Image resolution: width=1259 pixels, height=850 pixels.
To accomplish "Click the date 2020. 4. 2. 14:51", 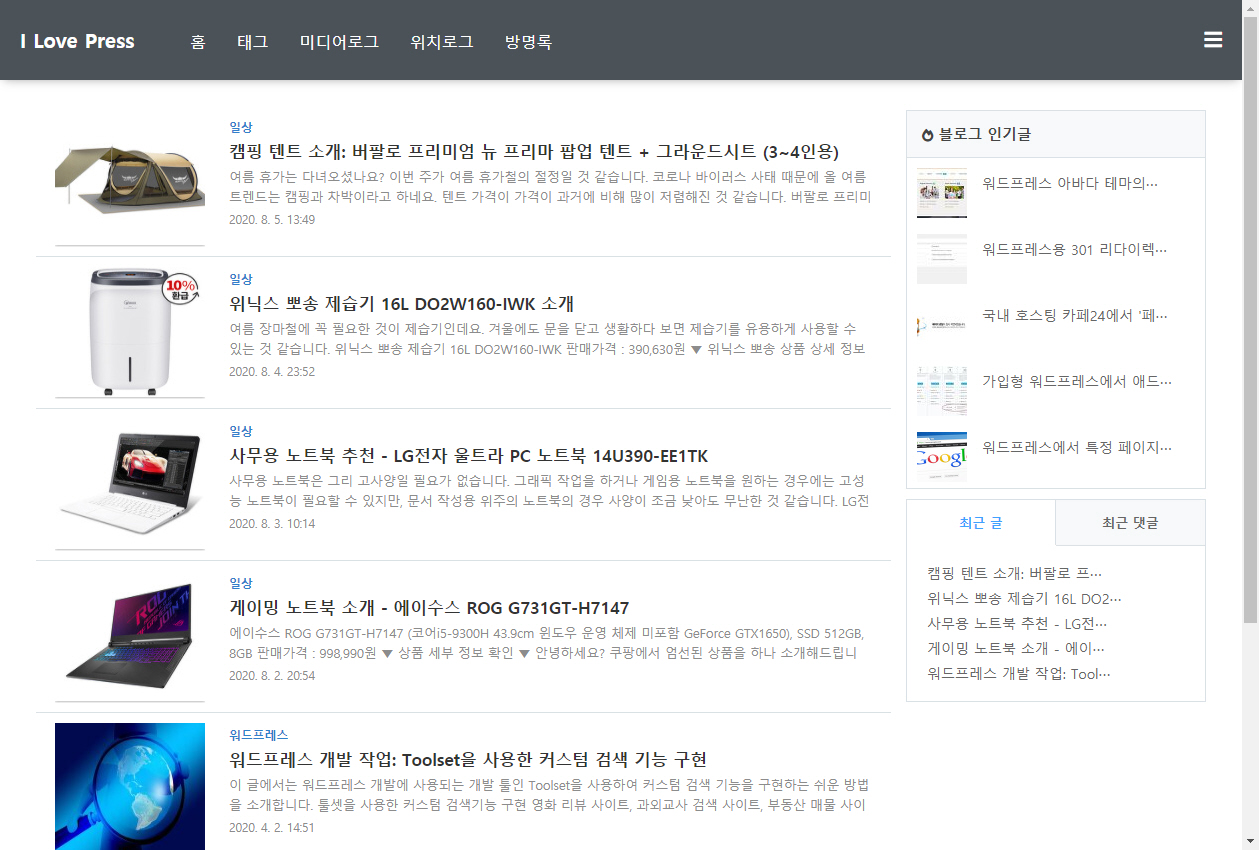I will pos(272,827).
